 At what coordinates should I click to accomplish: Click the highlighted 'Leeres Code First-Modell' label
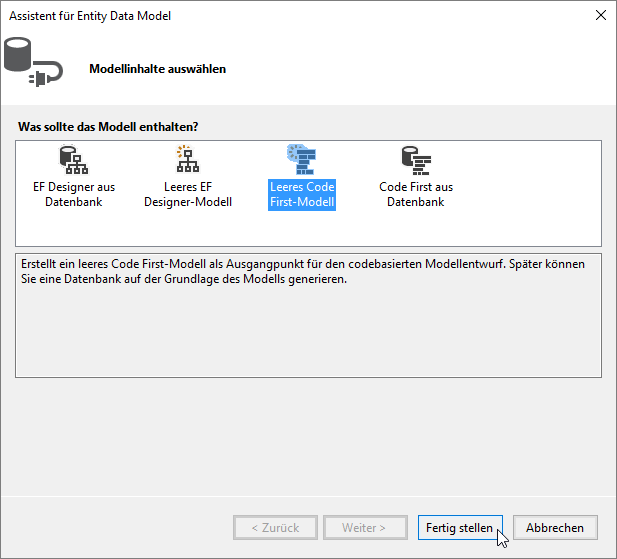tap(302, 194)
